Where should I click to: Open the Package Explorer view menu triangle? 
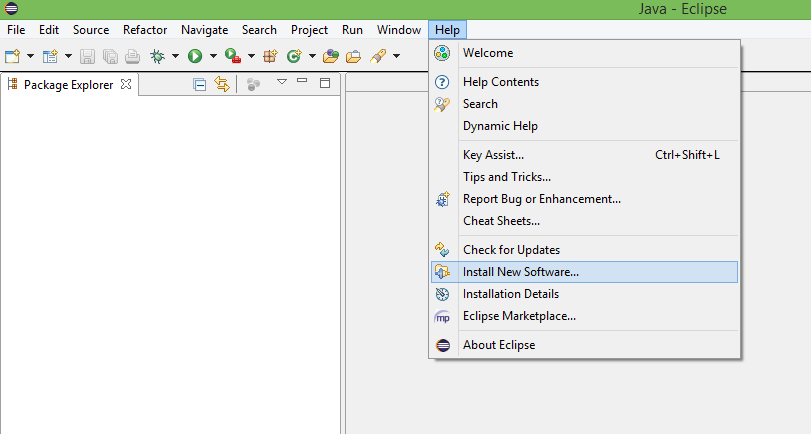click(282, 82)
